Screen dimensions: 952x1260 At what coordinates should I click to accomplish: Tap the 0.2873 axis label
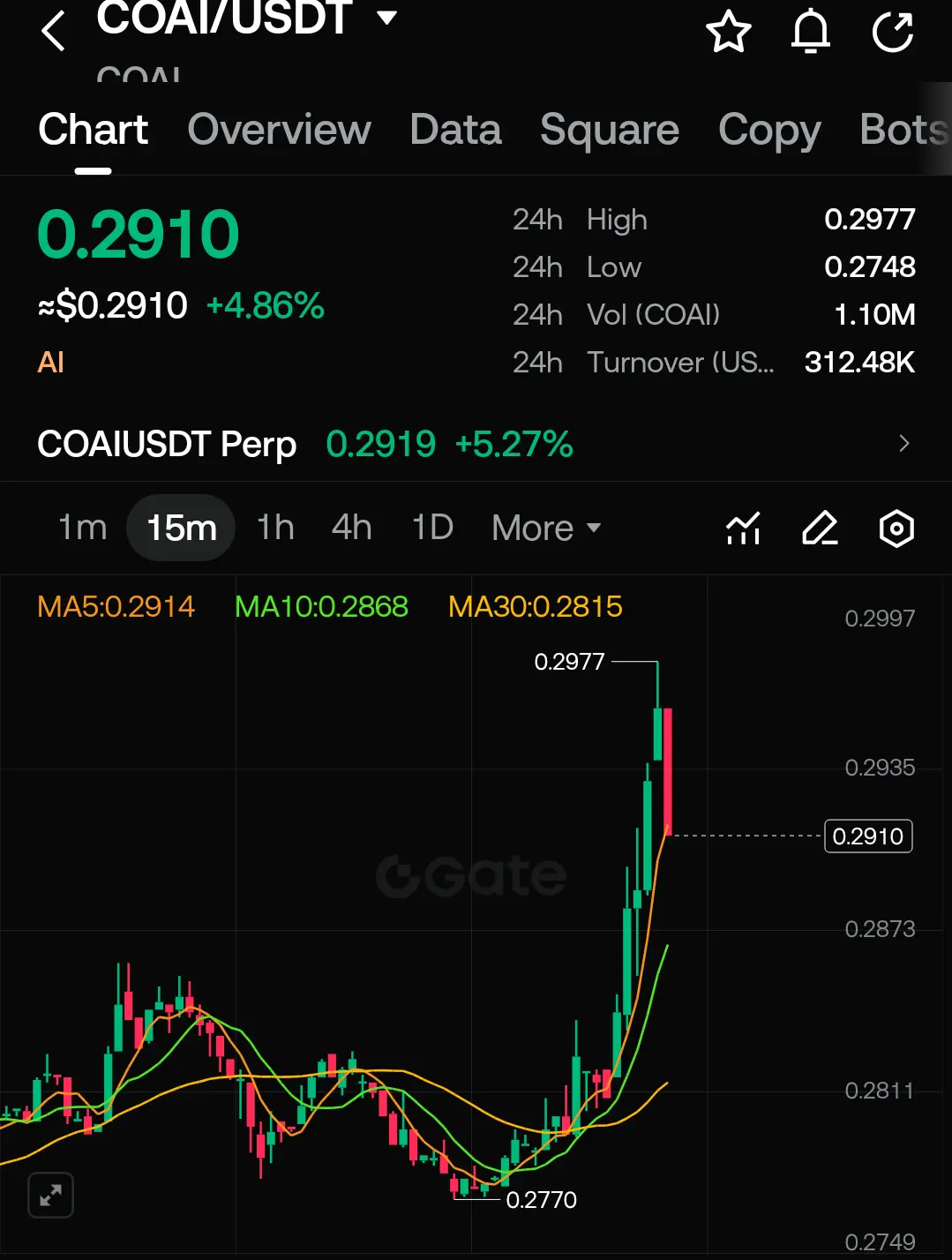pyautogui.click(x=880, y=929)
